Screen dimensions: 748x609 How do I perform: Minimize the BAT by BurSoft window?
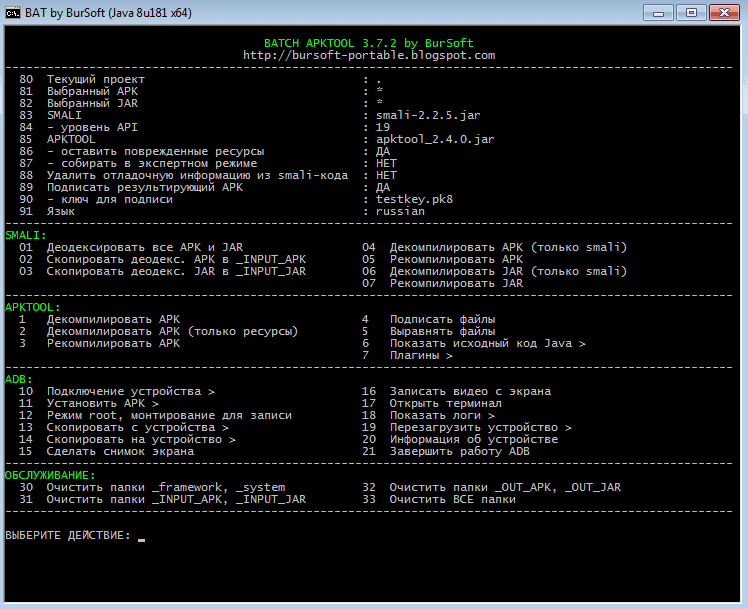pyautogui.click(x=658, y=13)
